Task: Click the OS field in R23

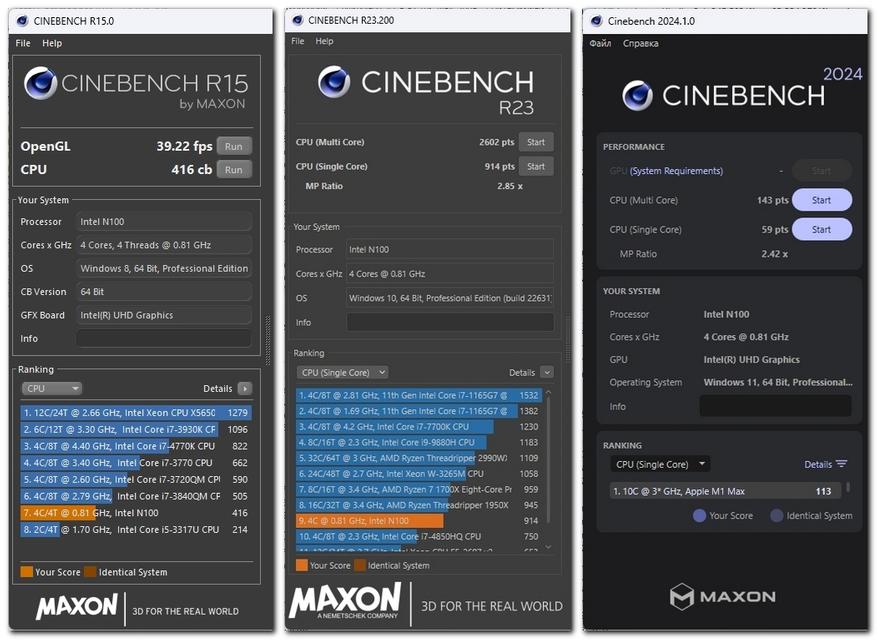Action: (x=450, y=298)
